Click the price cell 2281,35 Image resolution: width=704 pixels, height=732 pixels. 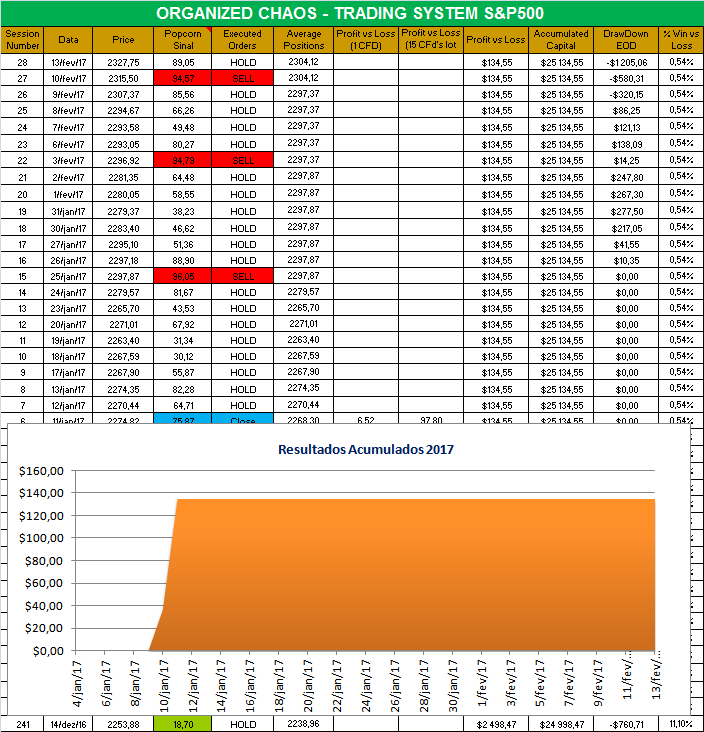point(123,177)
